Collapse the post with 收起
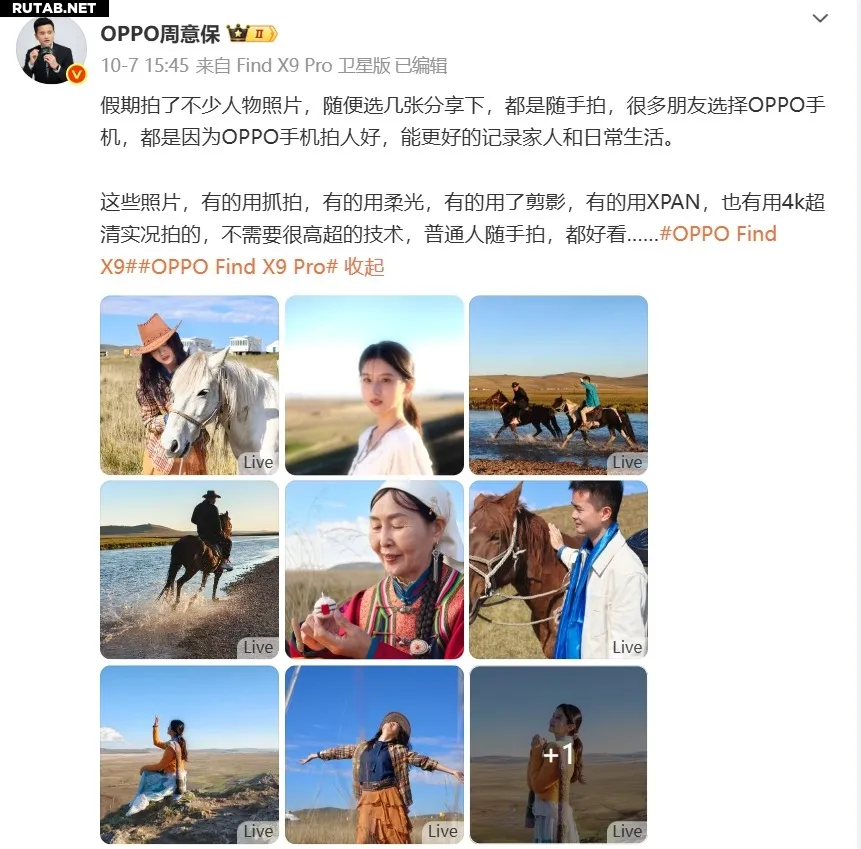Screen dimensions: 861x849 (x=364, y=267)
